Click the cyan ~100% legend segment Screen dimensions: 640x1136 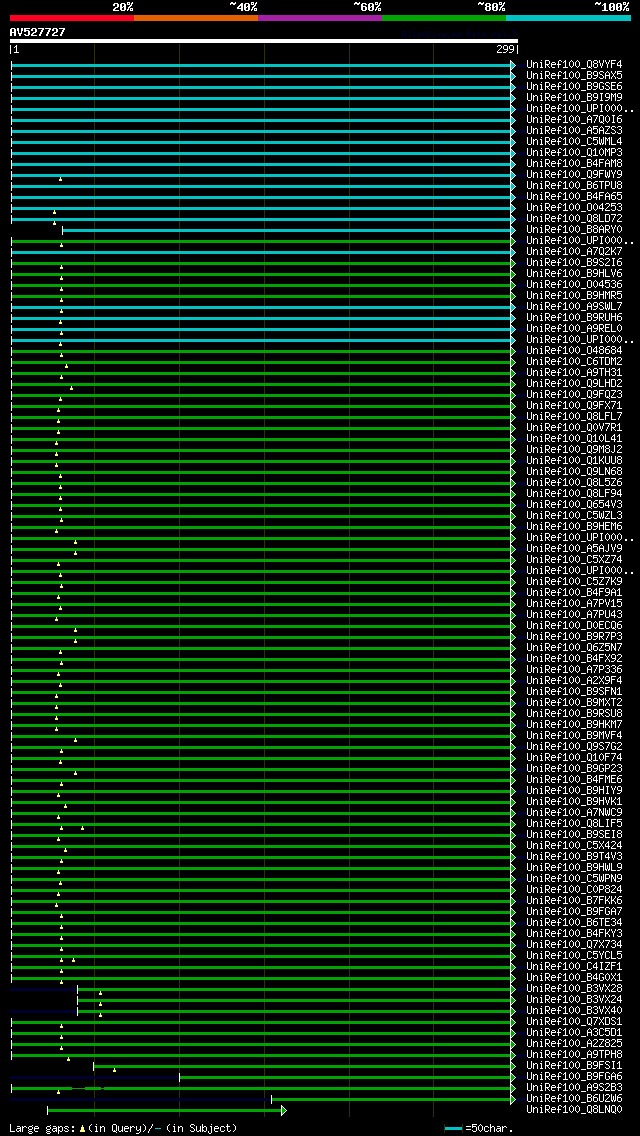[x=567, y=17]
